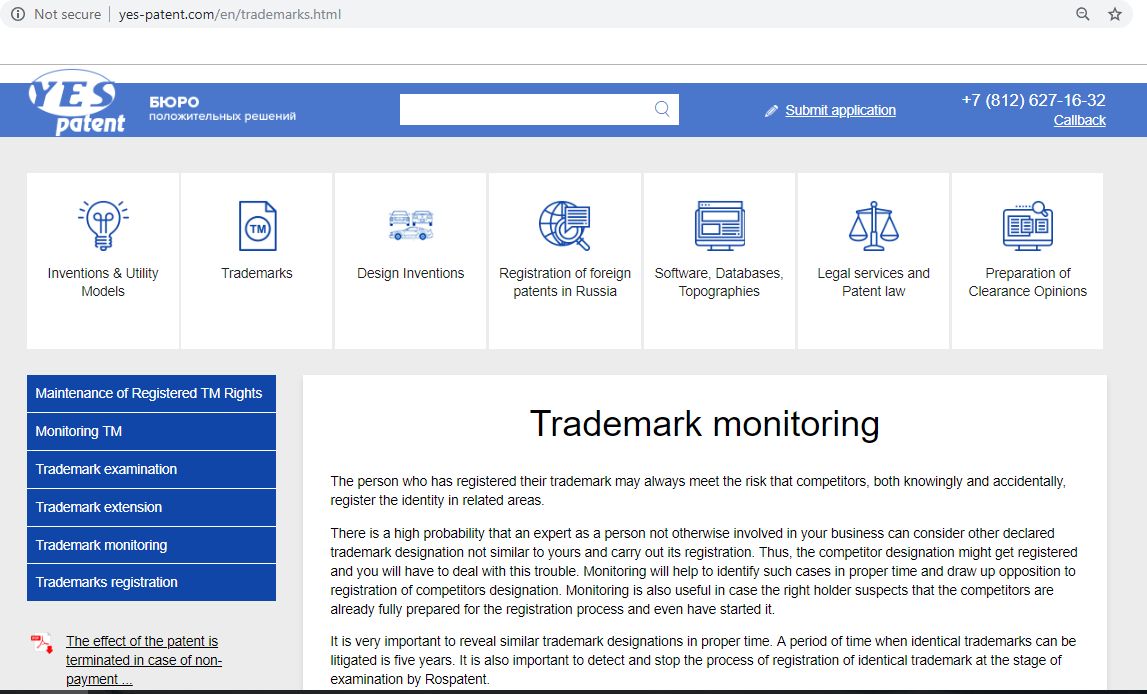Click the lightbulb Inventions icon
Viewport: 1147px width, 694px height.
pyautogui.click(x=103, y=225)
